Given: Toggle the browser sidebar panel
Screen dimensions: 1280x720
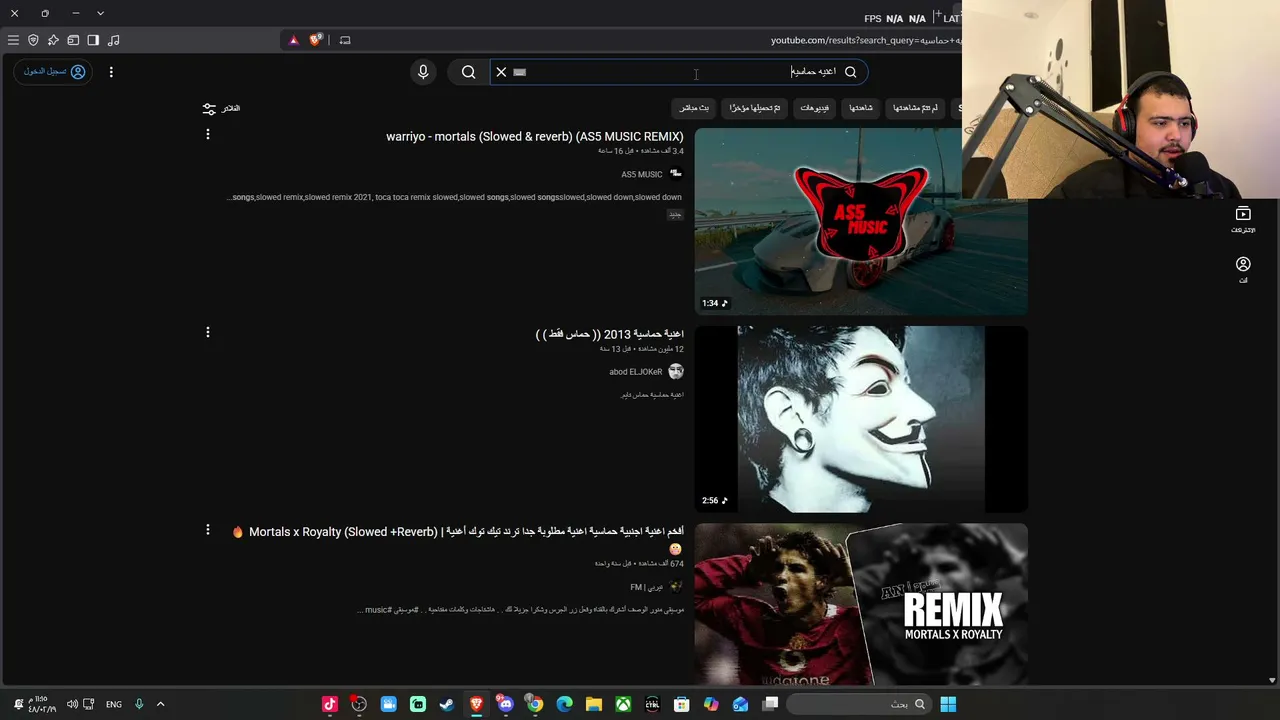Looking at the screenshot, I should 93,40.
